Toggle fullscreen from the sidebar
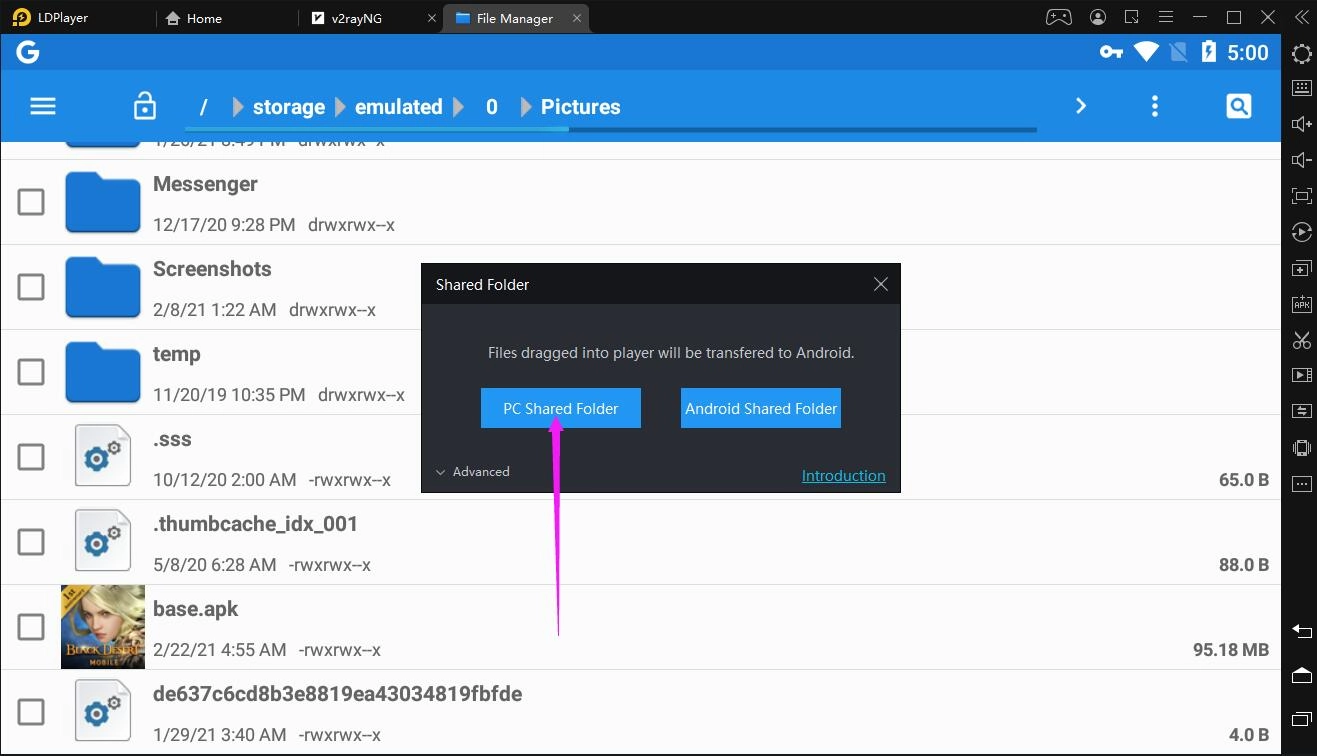This screenshot has height=756, width=1317. point(1301,196)
